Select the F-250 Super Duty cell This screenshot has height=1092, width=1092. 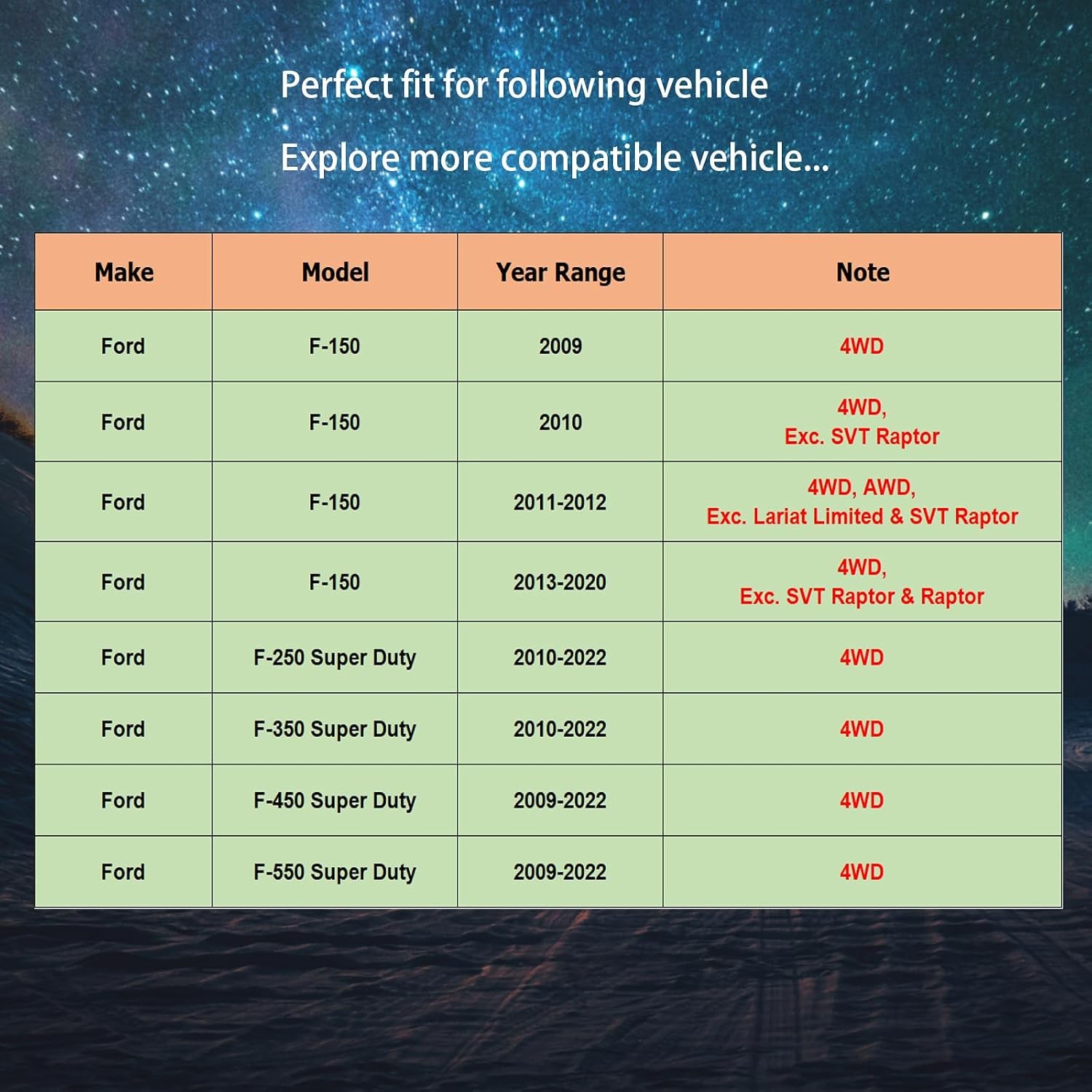(335, 657)
